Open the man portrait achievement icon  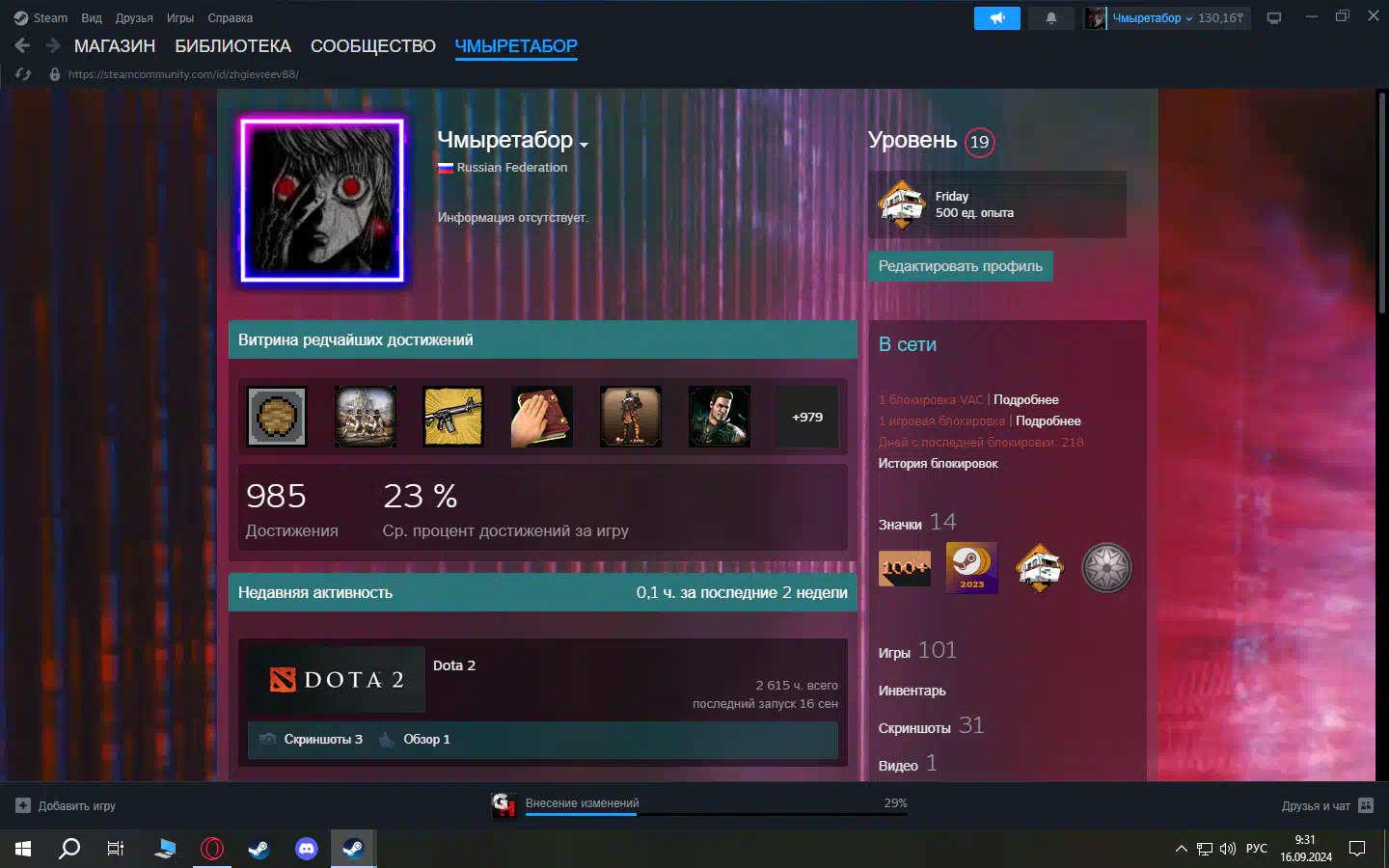click(720, 417)
